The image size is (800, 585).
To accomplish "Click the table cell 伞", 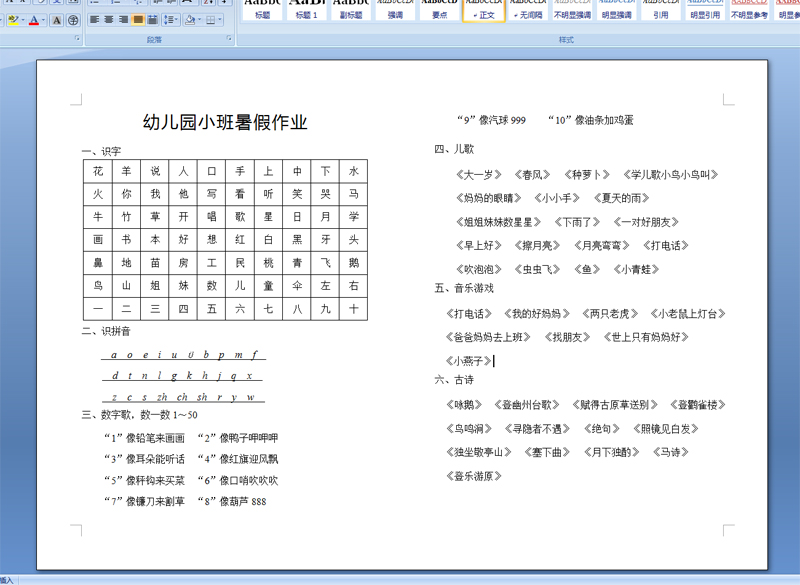I will click(x=297, y=286).
